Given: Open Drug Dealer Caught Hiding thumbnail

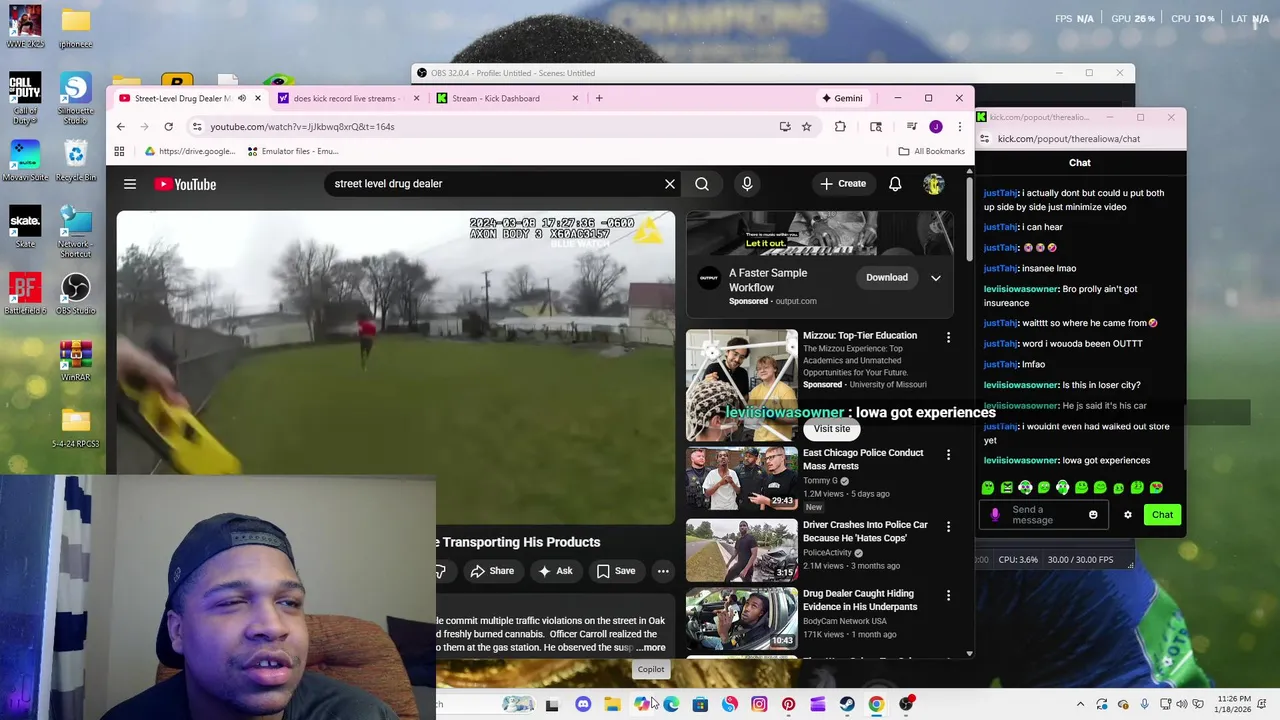Looking at the screenshot, I should [742, 618].
